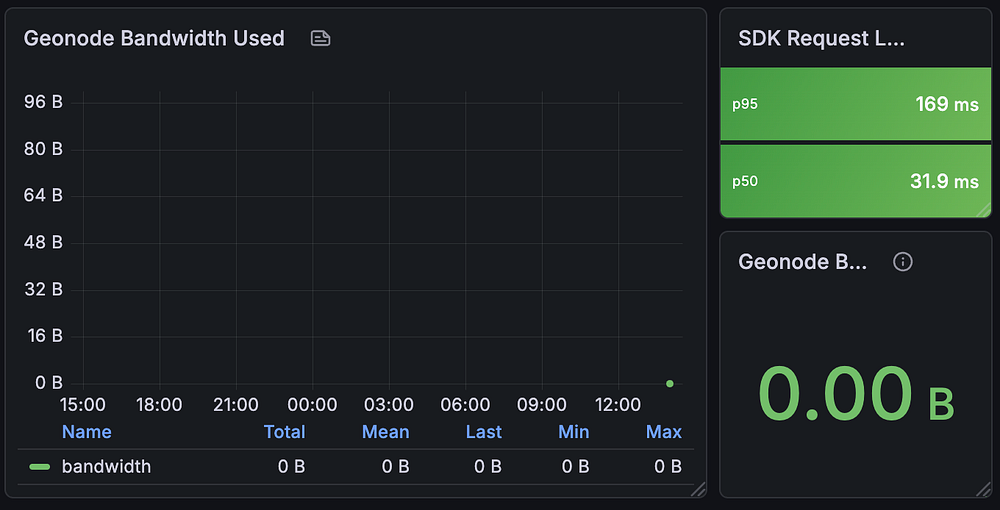Click resize handle of SDK Request panel
Screen dimensions: 1000x510
tap(985, 208)
